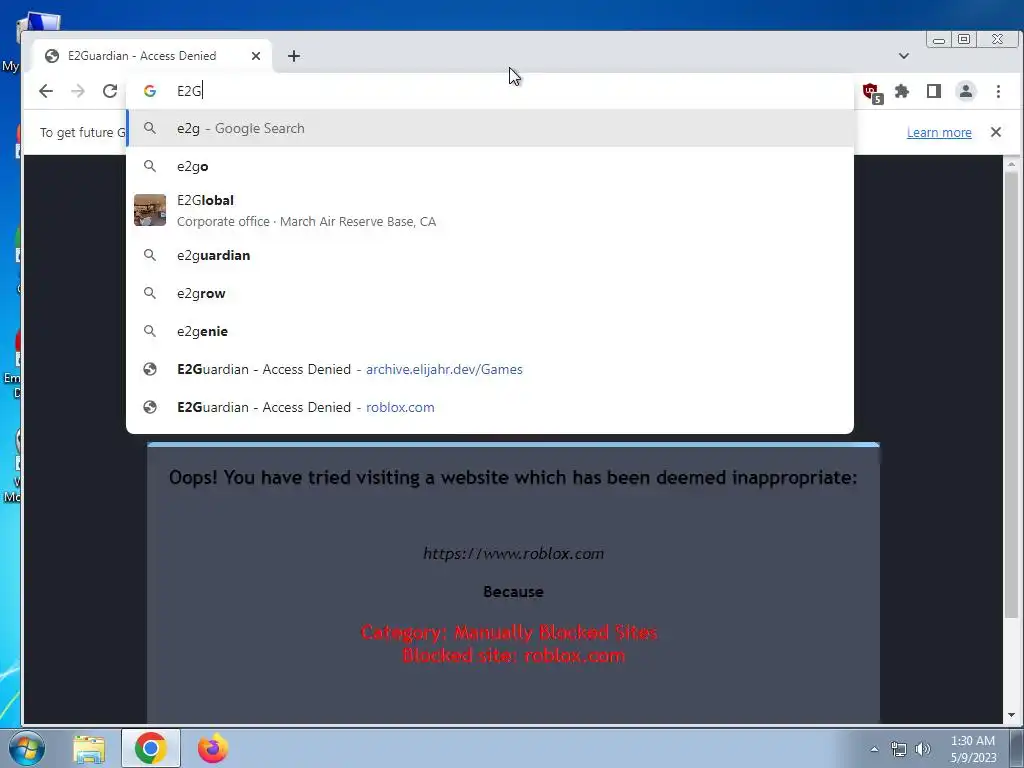This screenshot has width=1024, height=768.
Task: Choose the 'e2genie' search suggestion
Action: coord(490,331)
